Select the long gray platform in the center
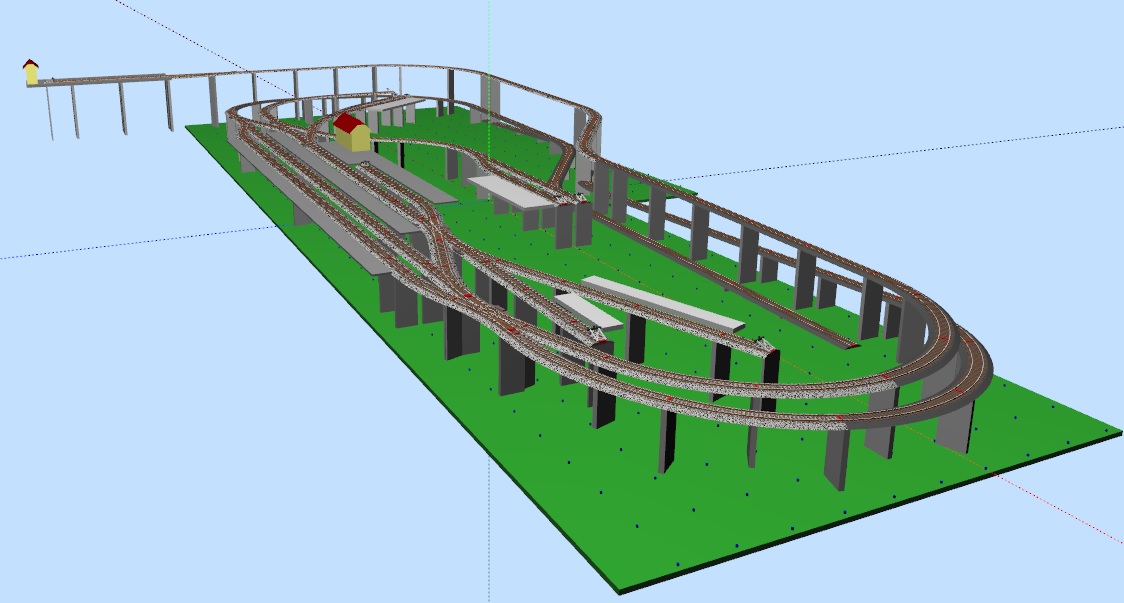 (x=663, y=305)
